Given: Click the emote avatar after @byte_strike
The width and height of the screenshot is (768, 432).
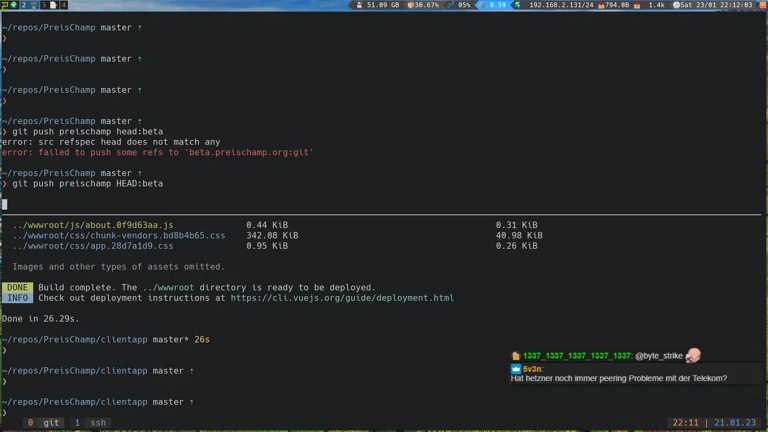Looking at the screenshot, I should [693, 355].
